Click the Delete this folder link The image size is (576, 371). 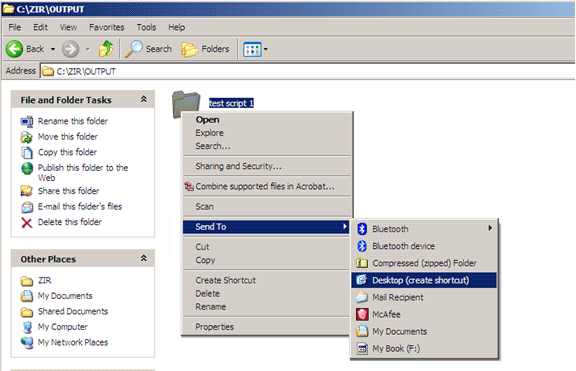pos(70,222)
